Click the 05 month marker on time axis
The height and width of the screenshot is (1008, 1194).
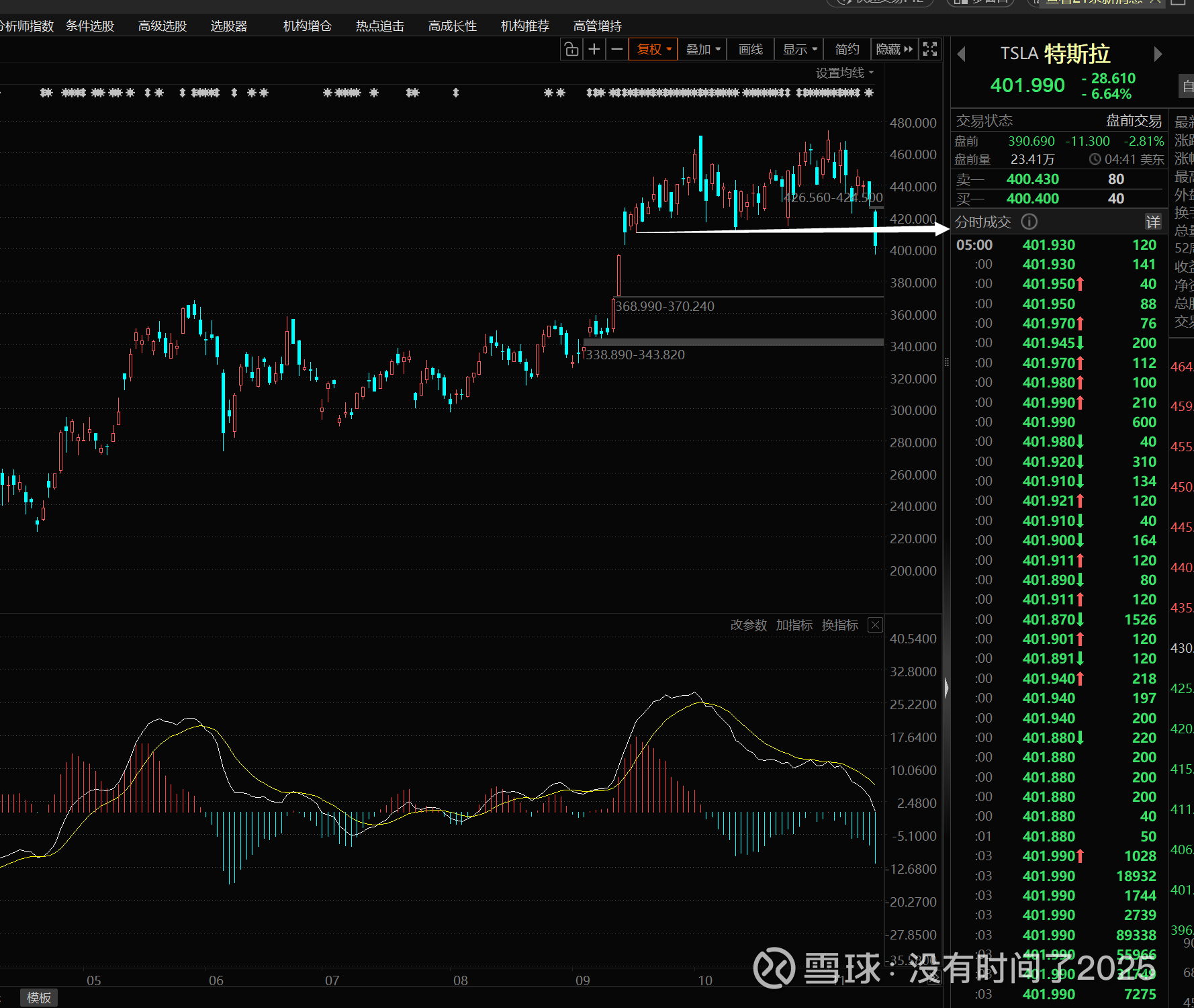pos(94,980)
